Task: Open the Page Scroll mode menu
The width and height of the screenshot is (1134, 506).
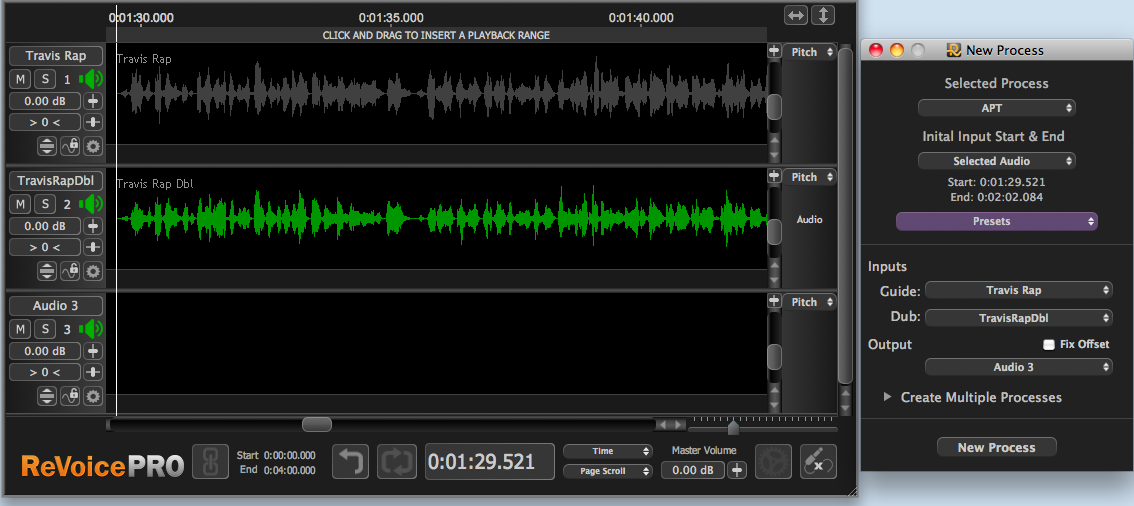Action: [607, 471]
